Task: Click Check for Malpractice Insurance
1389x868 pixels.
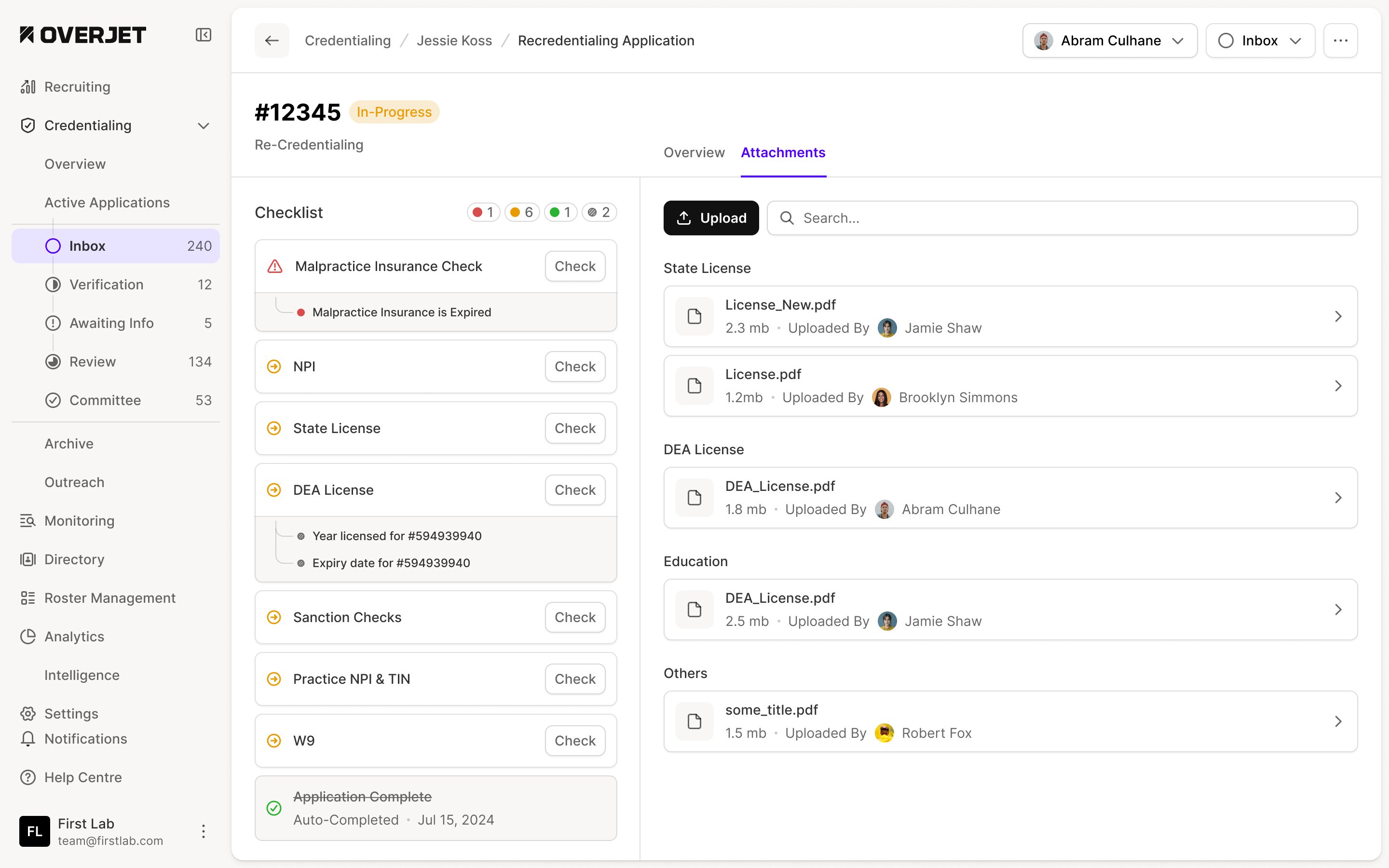Action: pos(574,266)
